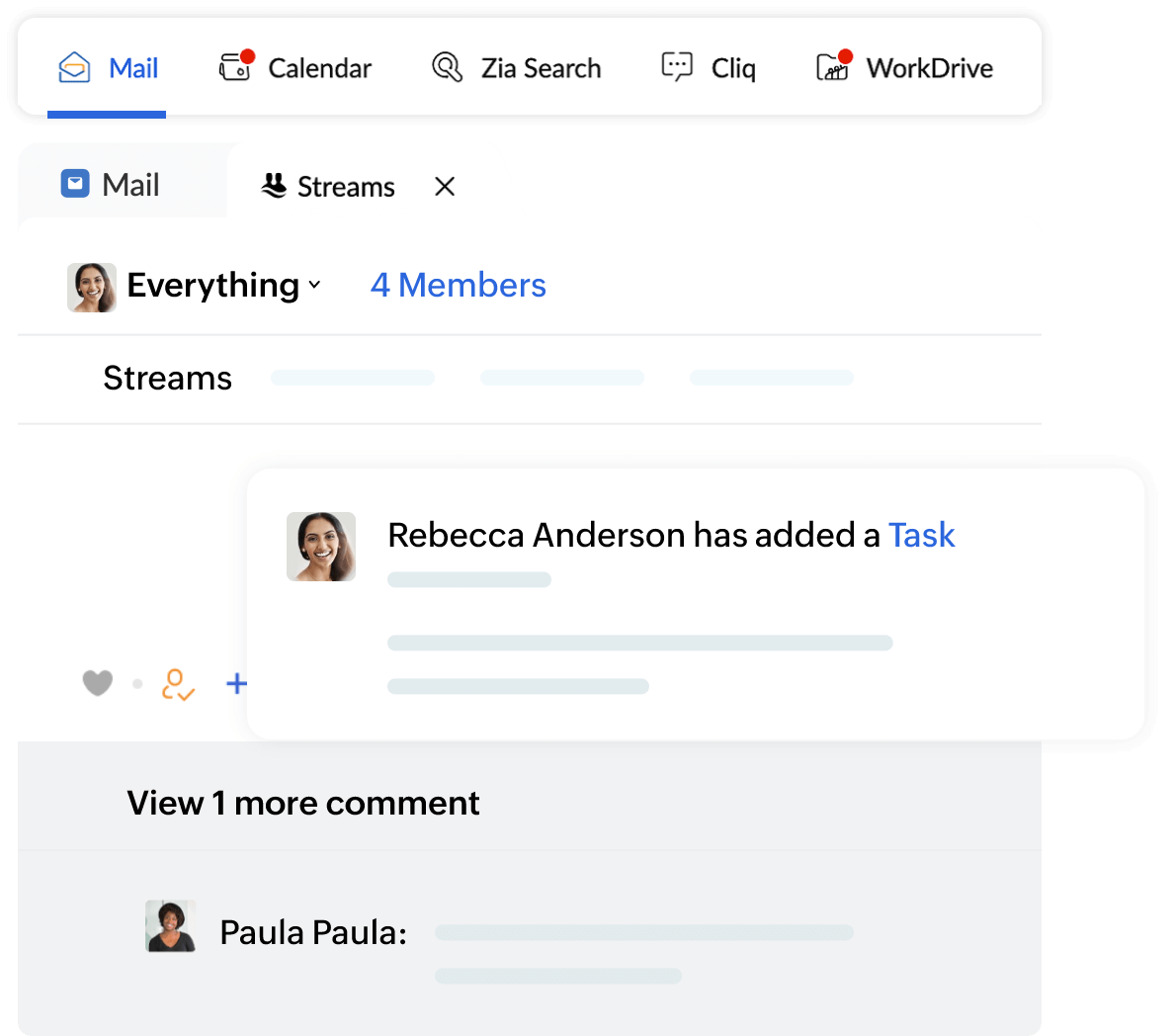Open the Mail envelope icon in top bar

[x=75, y=68]
